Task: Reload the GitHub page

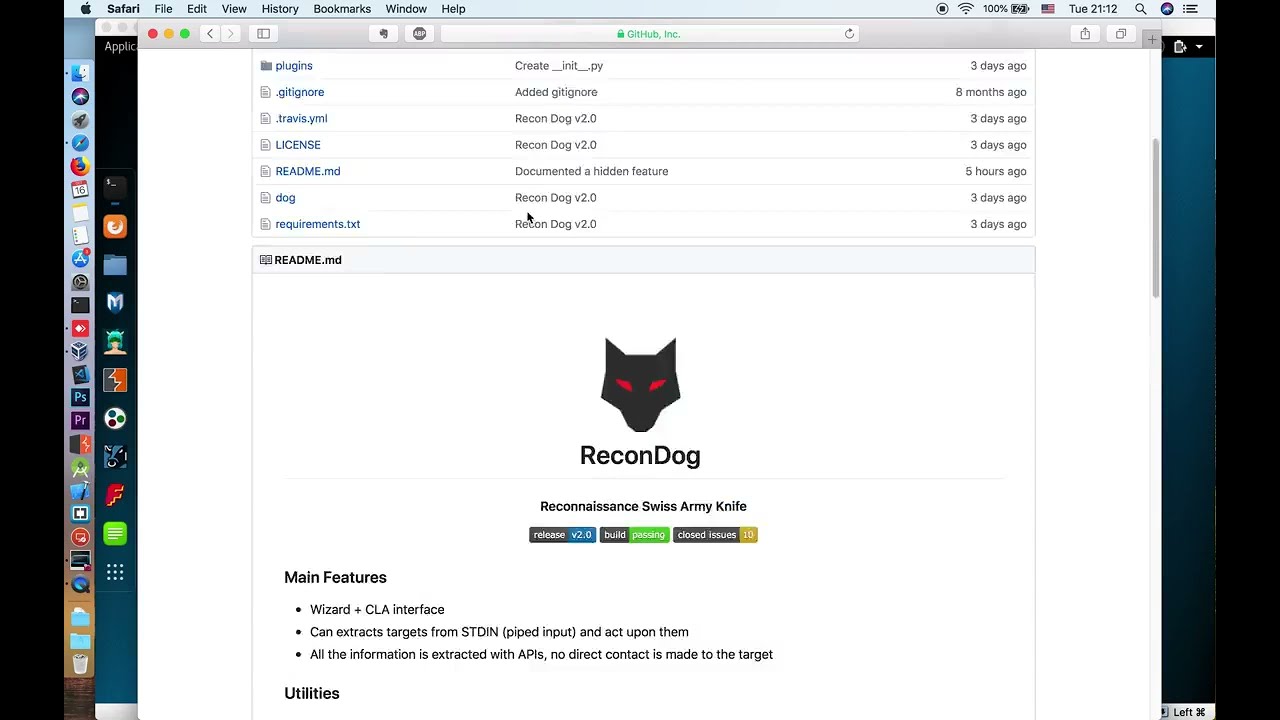Action: point(849,34)
